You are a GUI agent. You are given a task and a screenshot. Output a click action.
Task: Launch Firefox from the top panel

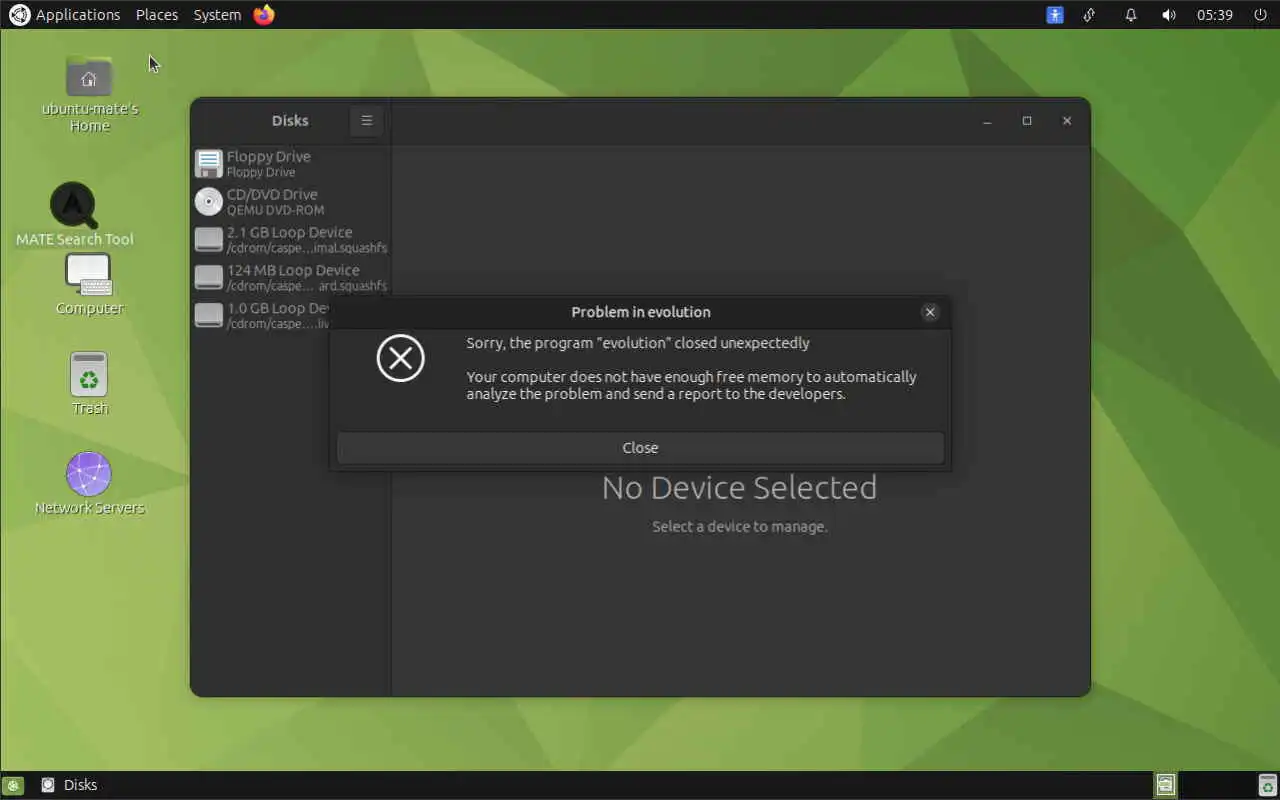[264, 15]
